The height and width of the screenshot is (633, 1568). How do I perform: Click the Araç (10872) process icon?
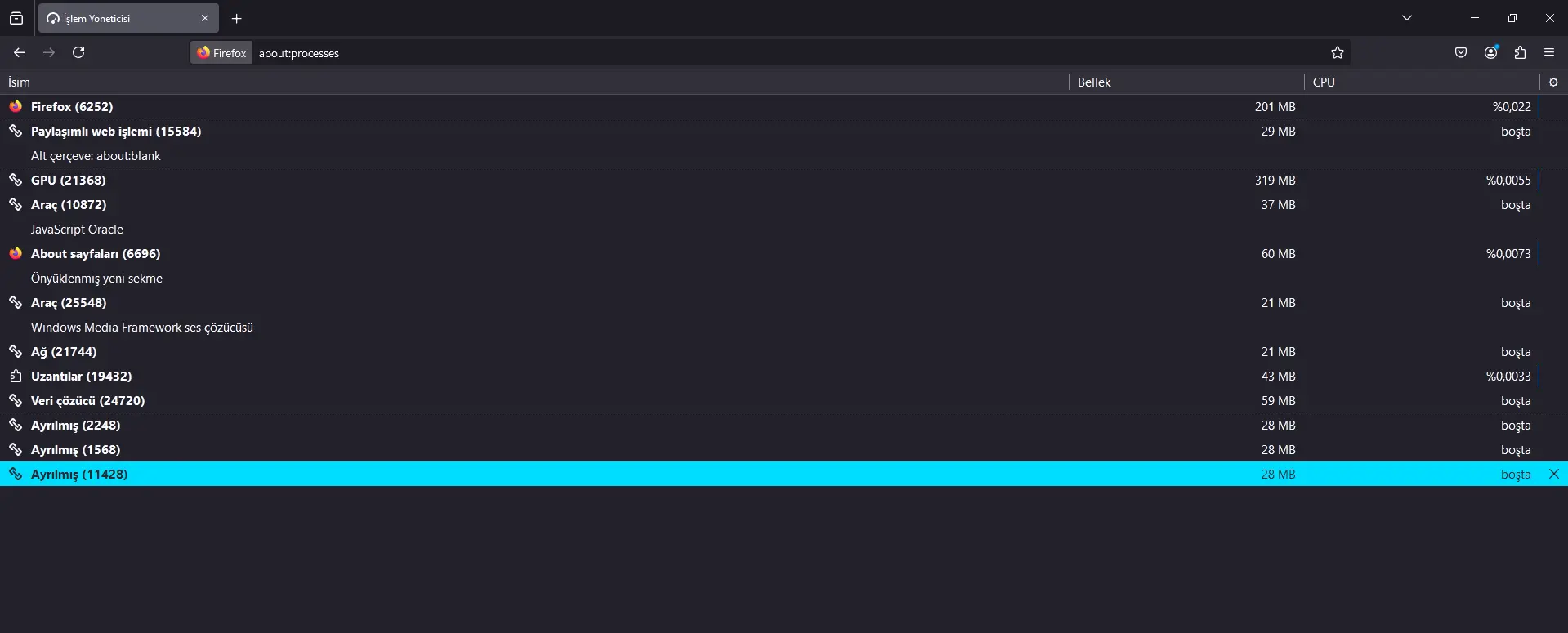point(16,204)
